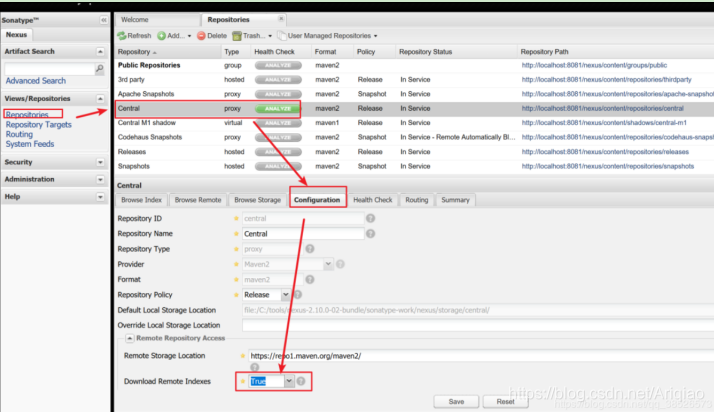The height and width of the screenshot is (412, 714).
Task: Click Override Local Storage Location field
Action: point(478,325)
